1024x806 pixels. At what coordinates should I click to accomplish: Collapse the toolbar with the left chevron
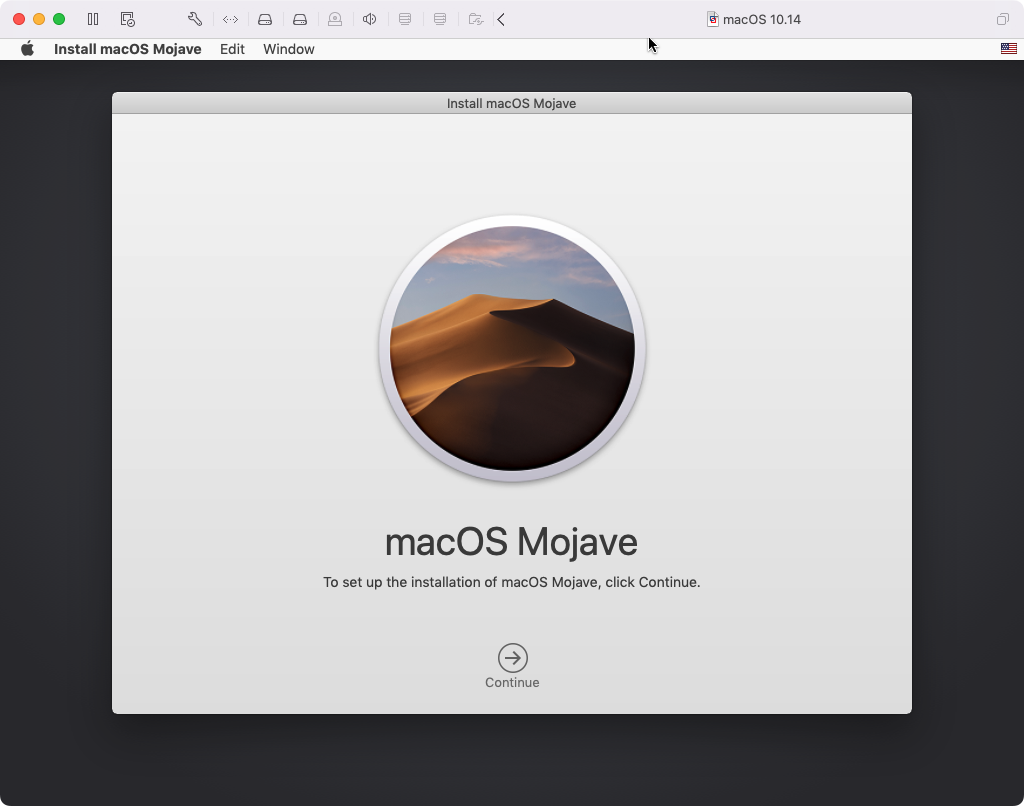tap(501, 19)
